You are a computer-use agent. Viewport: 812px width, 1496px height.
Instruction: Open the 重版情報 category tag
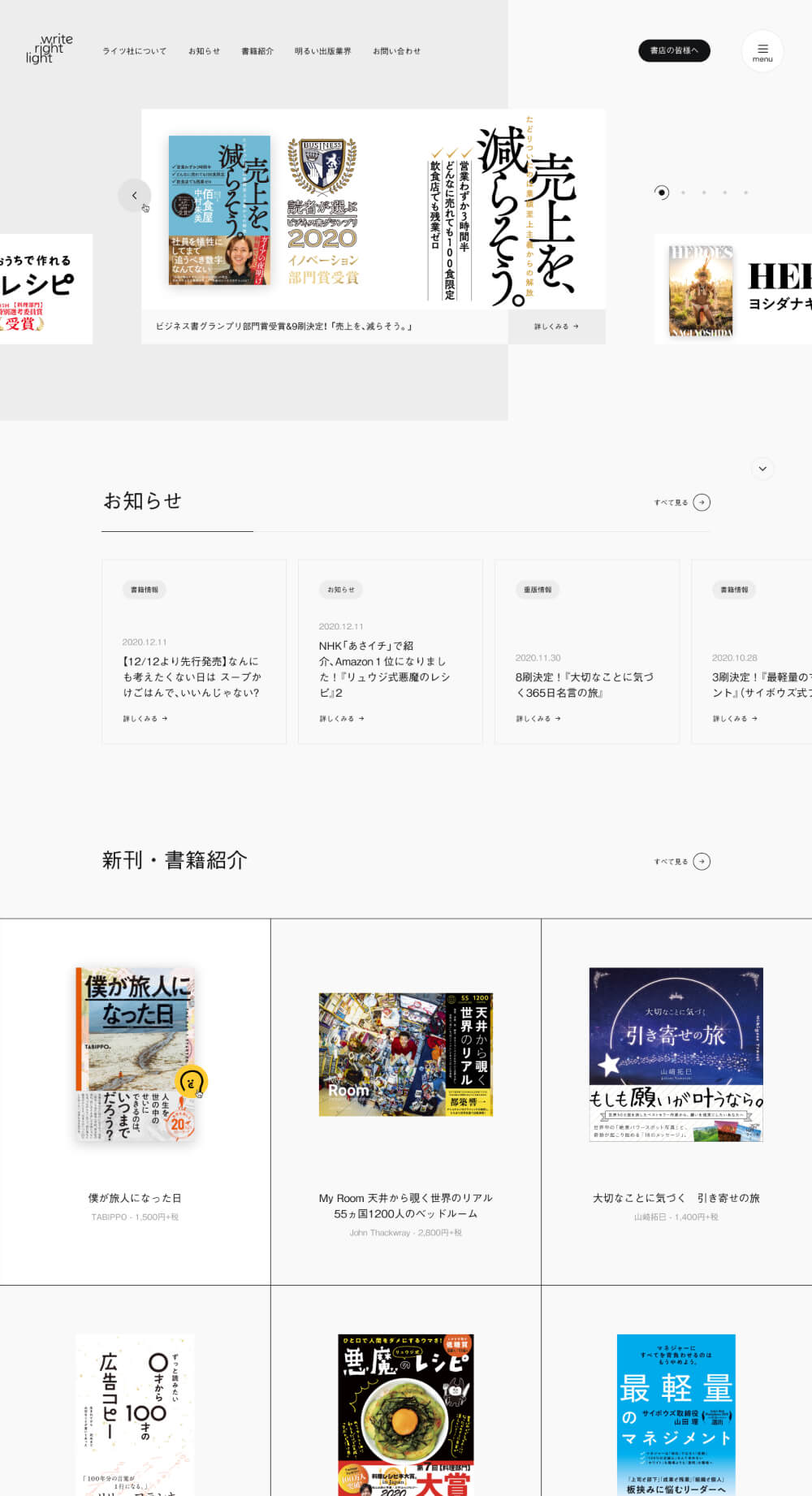tap(538, 590)
